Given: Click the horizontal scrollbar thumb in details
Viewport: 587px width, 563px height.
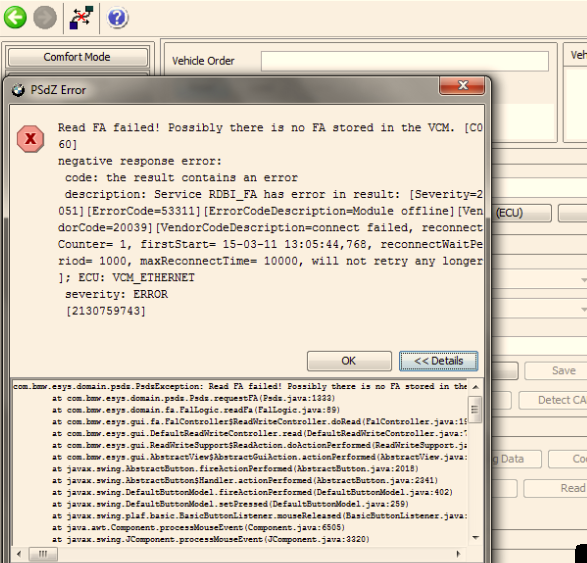Looking at the screenshot, I should [x=43, y=554].
